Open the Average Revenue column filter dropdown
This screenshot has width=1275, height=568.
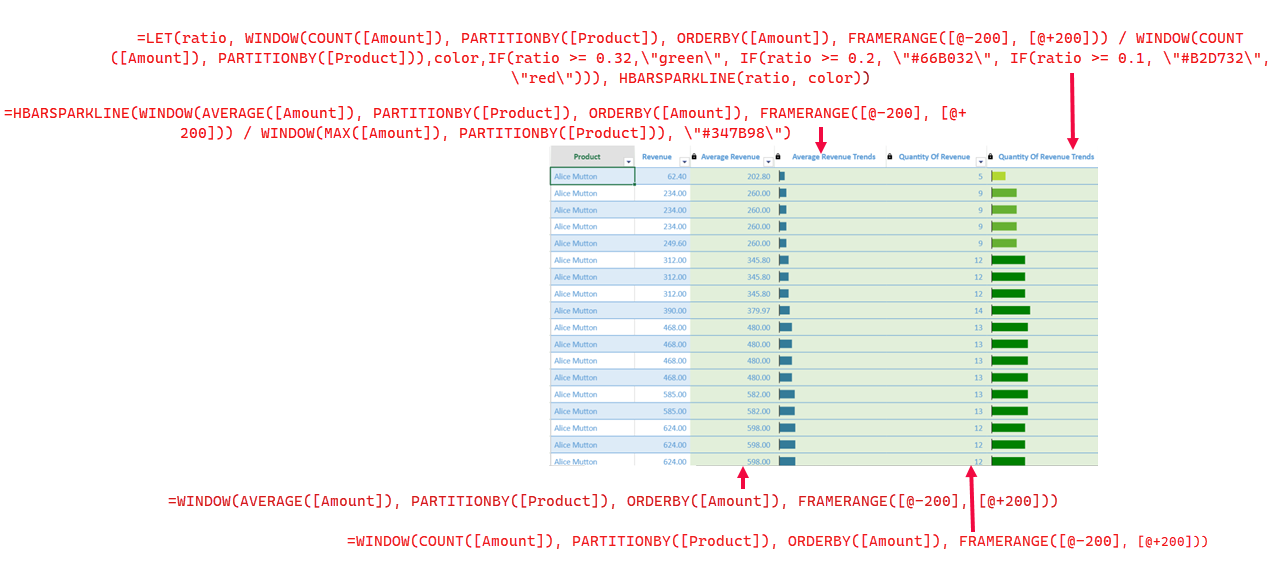point(769,161)
